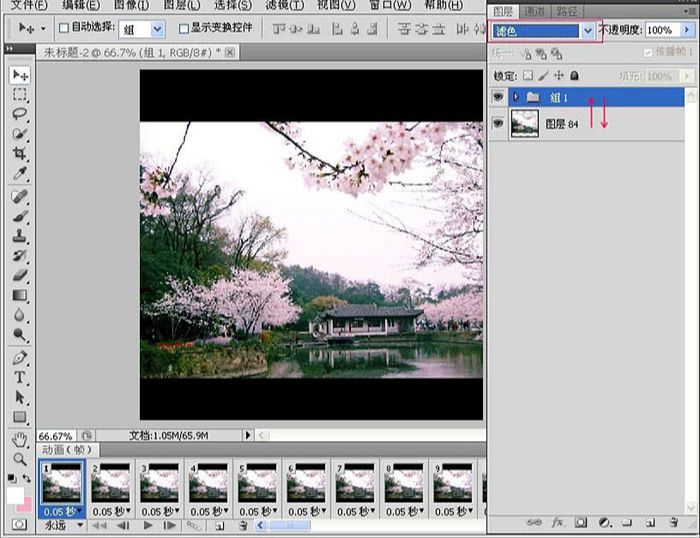Click duplicate selected frame icon
Screen dimensions: 700x538
point(220,525)
